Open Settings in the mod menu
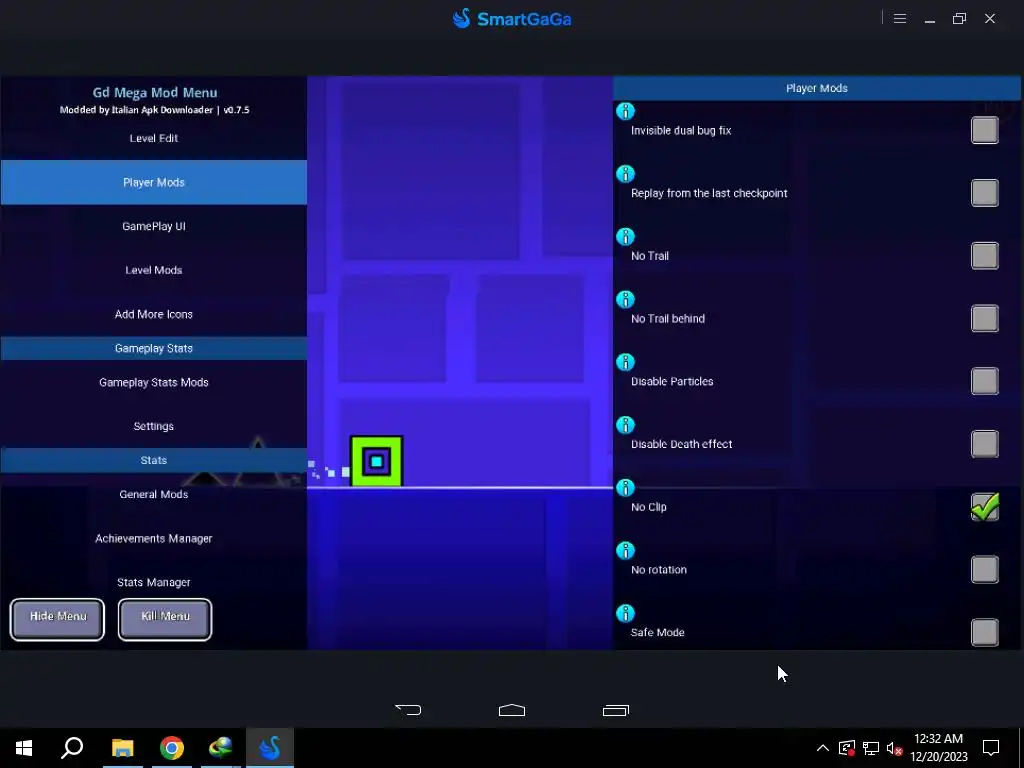Viewport: 1024px width, 768px height. coord(153,426)
